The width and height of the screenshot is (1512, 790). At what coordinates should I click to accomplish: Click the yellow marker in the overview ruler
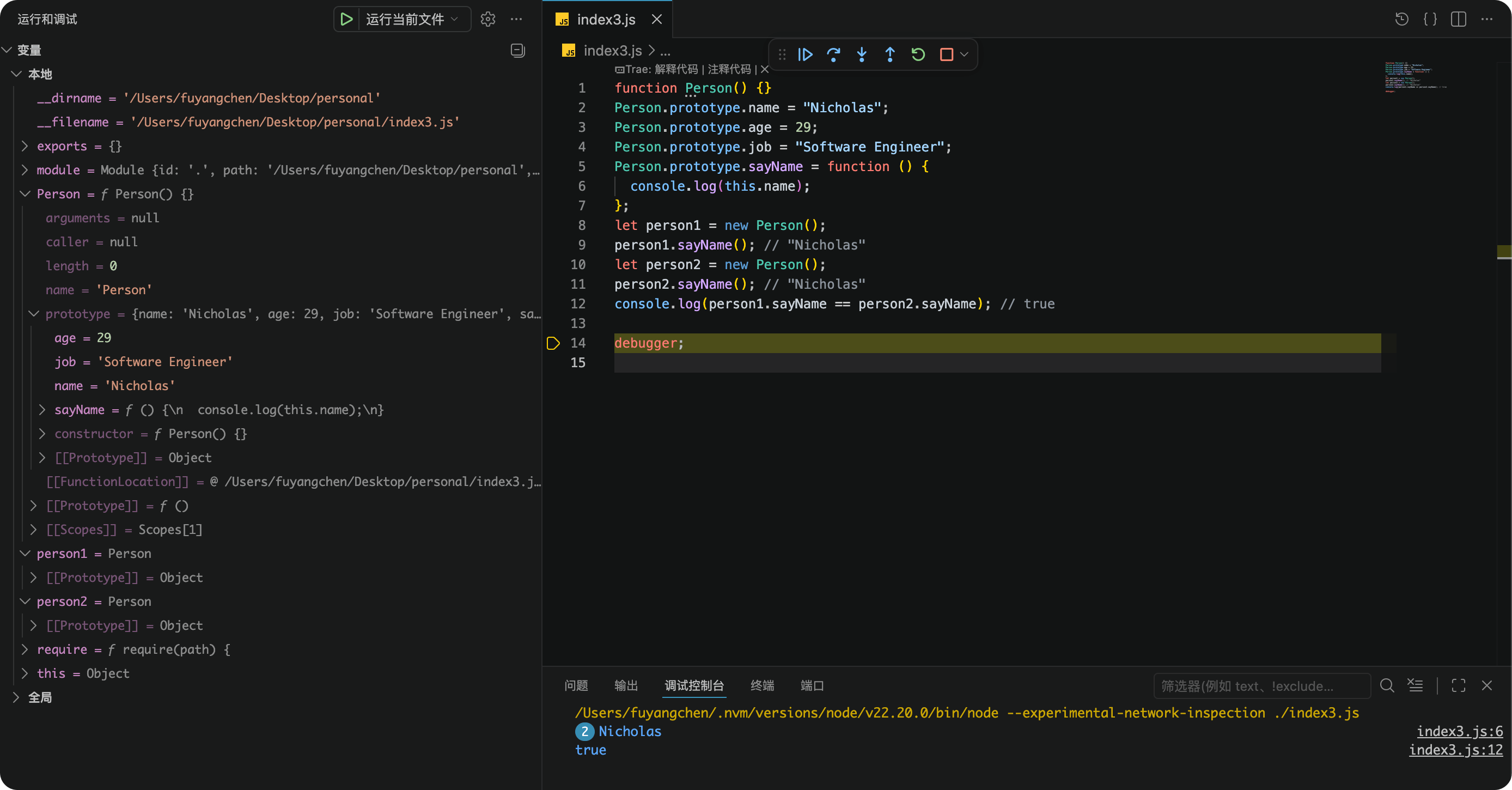[1504, 252]
